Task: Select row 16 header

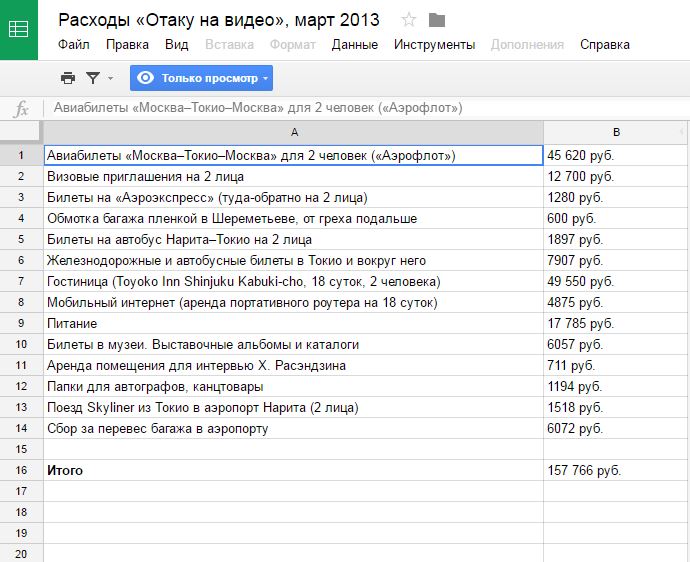Action: point(21,470)
